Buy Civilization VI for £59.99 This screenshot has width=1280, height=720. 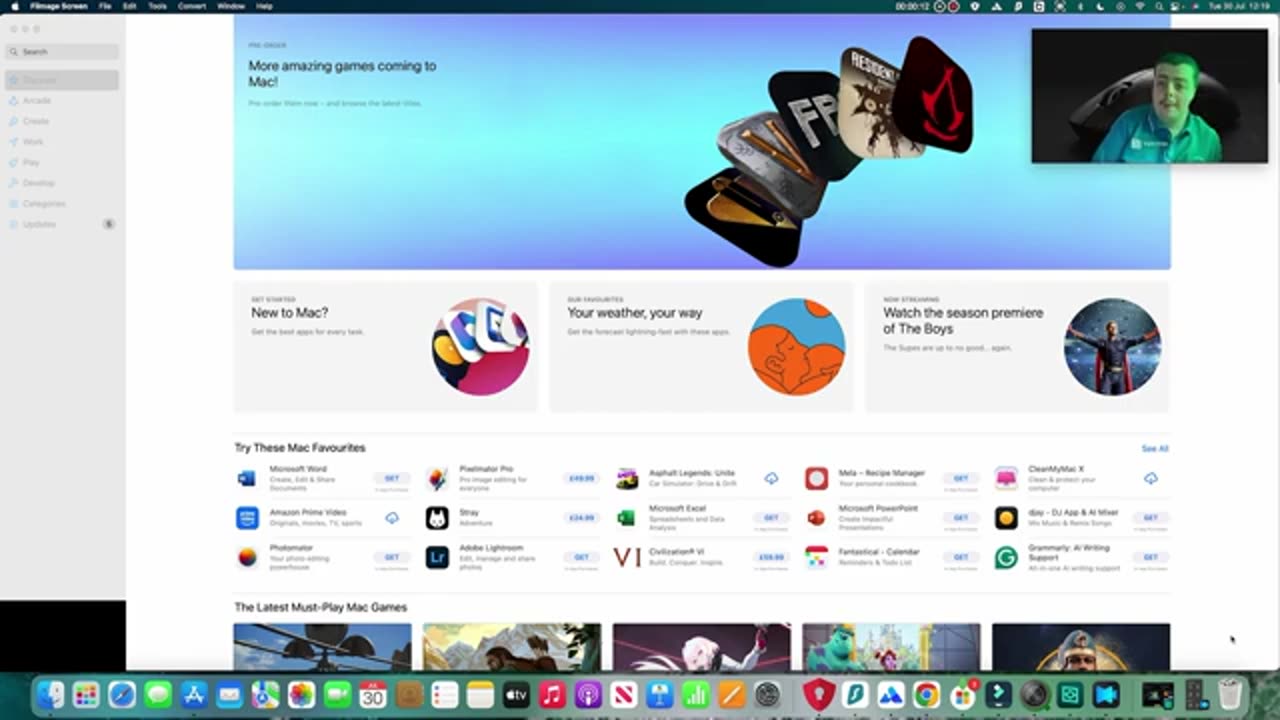coord(771,557)
